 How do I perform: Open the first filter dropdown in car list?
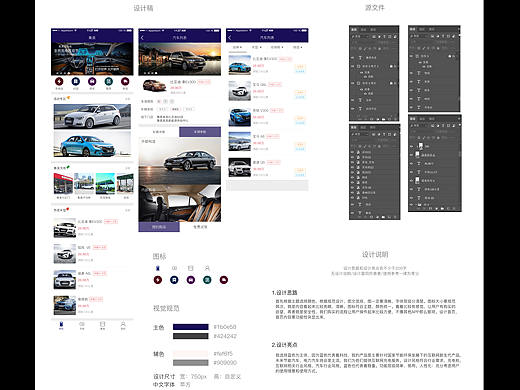tap(237, 47)
